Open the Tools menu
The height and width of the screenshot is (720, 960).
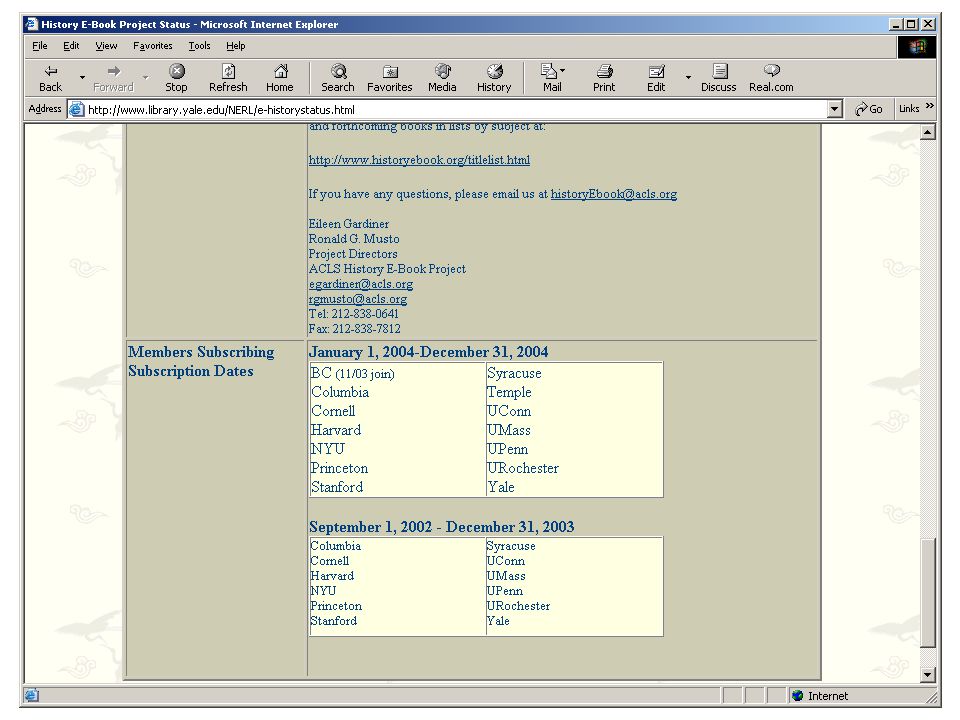[x=199, y=46]
